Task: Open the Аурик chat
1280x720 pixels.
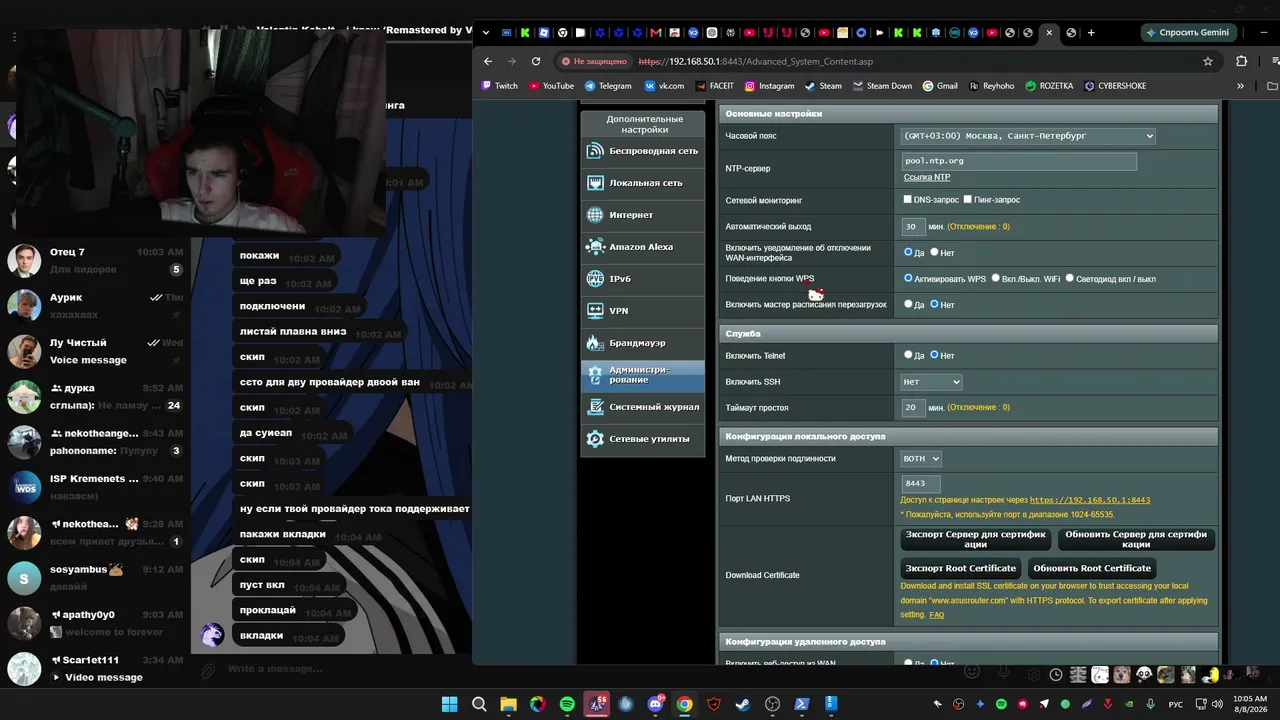Action: (x=96, y=306)
